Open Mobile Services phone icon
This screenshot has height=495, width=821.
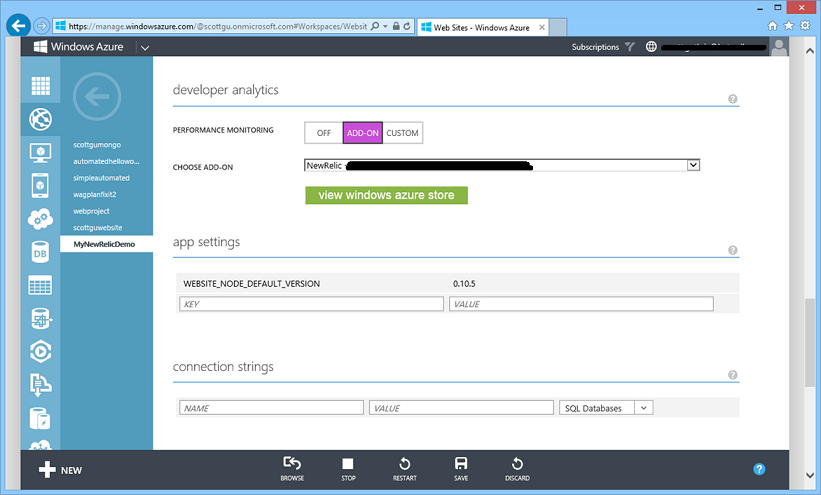(40, 185)
